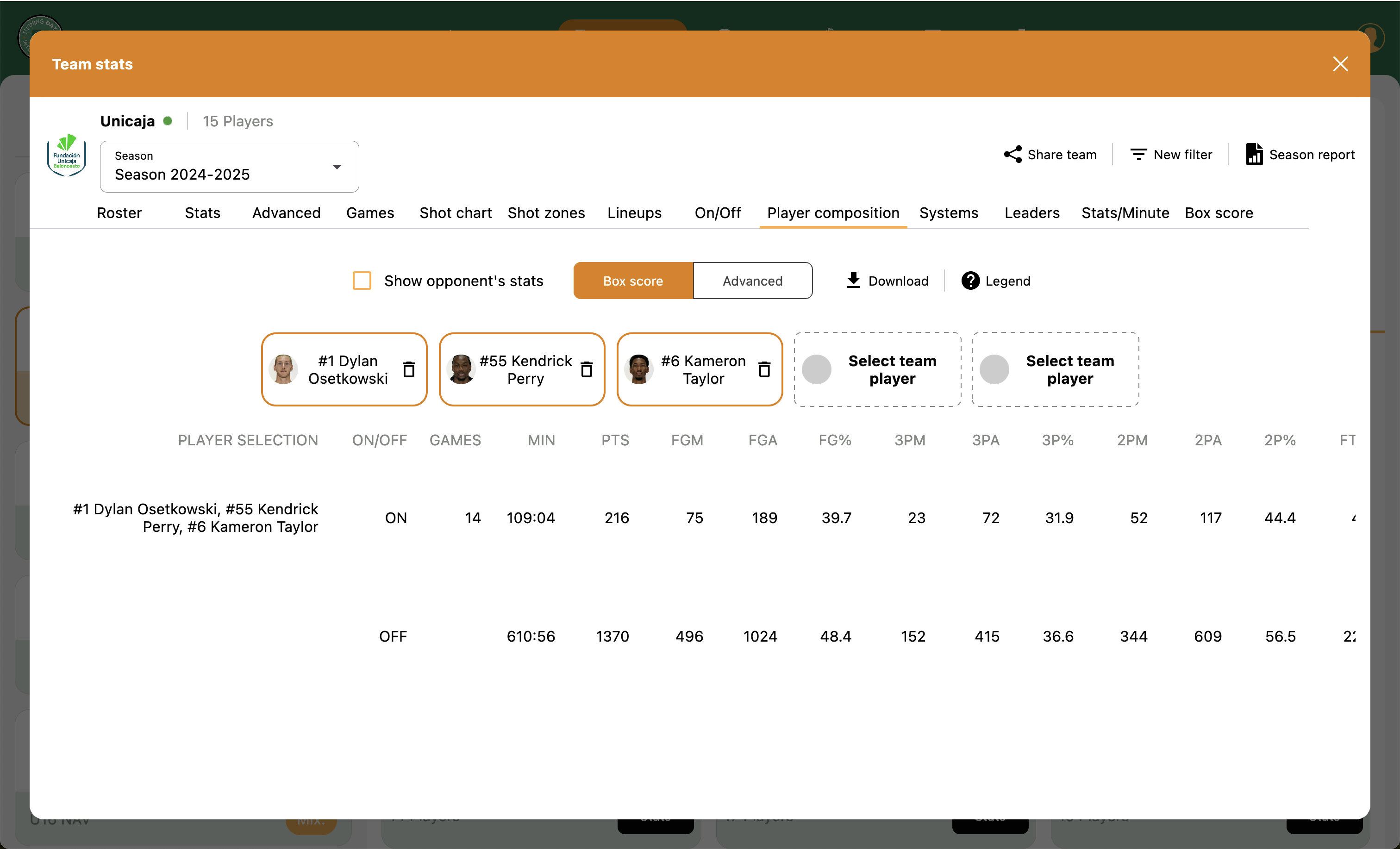Remove Dylan Osetkowski via trash icon
1400x849 pixels.
[408, 369]
